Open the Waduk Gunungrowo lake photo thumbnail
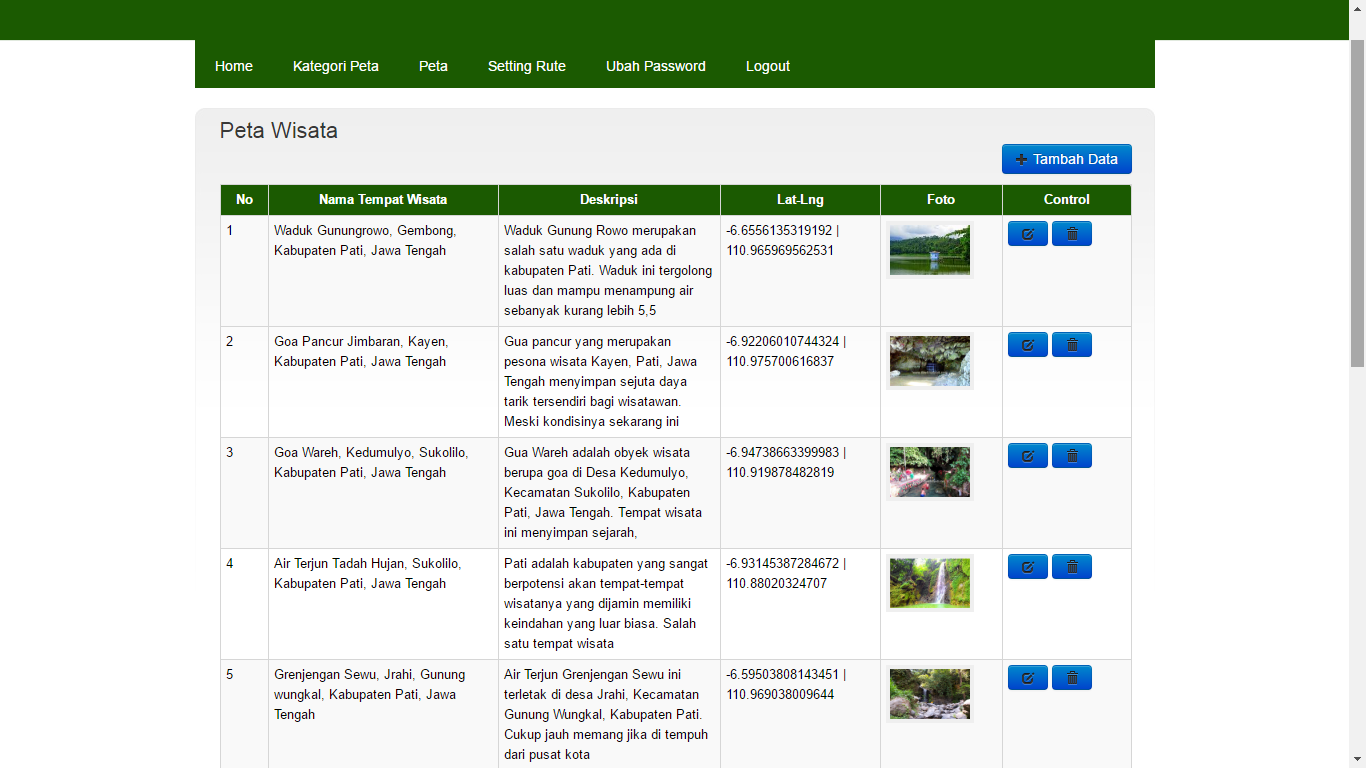The height and width of the screenshot is (768, 1366). 929,250
